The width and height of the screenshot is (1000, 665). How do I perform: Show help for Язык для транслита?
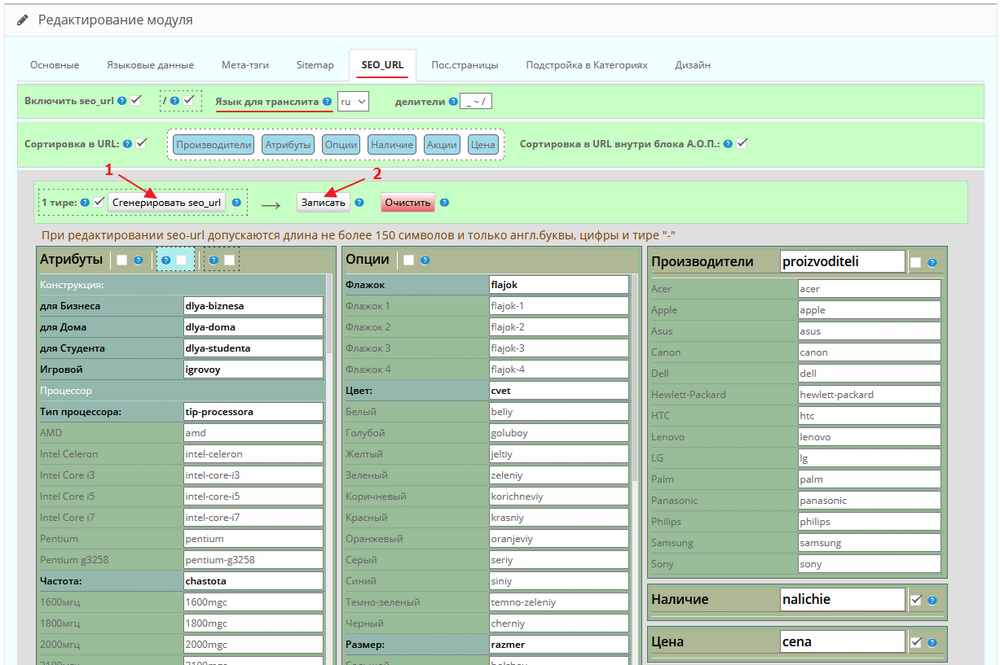pos(327,101)
